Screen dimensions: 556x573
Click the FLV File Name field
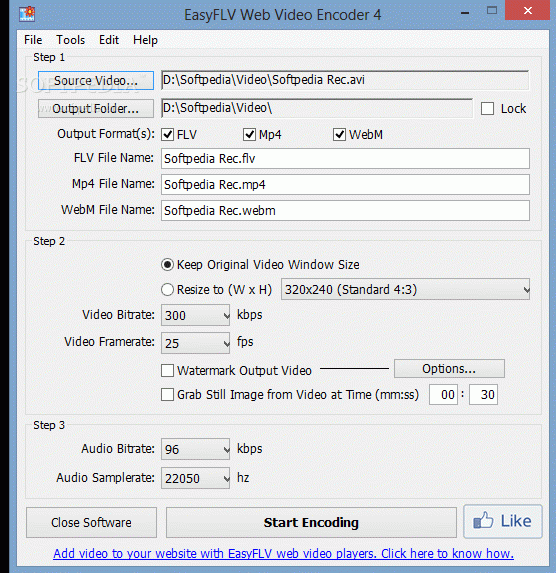pyautogui.click(x=345, y=159)
